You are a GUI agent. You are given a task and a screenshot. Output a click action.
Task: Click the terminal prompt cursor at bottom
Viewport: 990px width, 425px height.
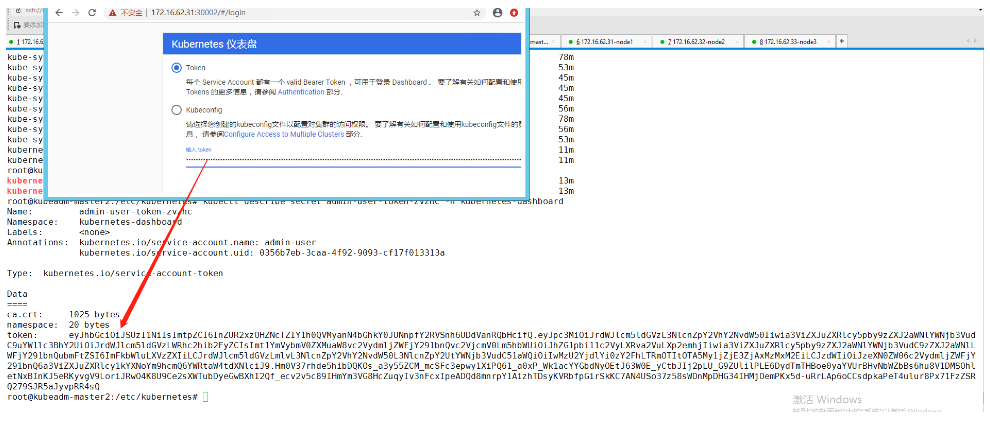(205, 397)
